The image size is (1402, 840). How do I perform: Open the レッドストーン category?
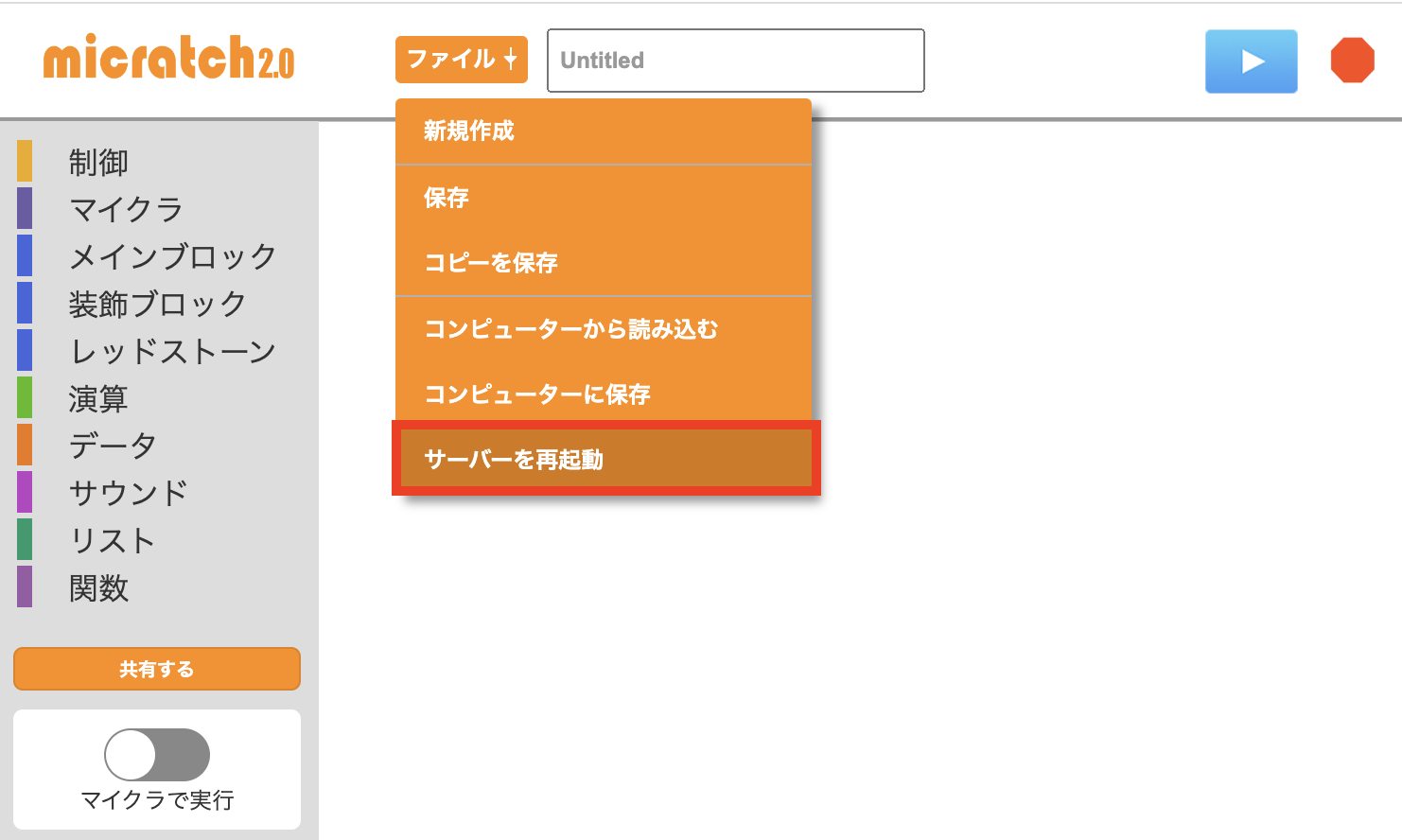point(173,351)
